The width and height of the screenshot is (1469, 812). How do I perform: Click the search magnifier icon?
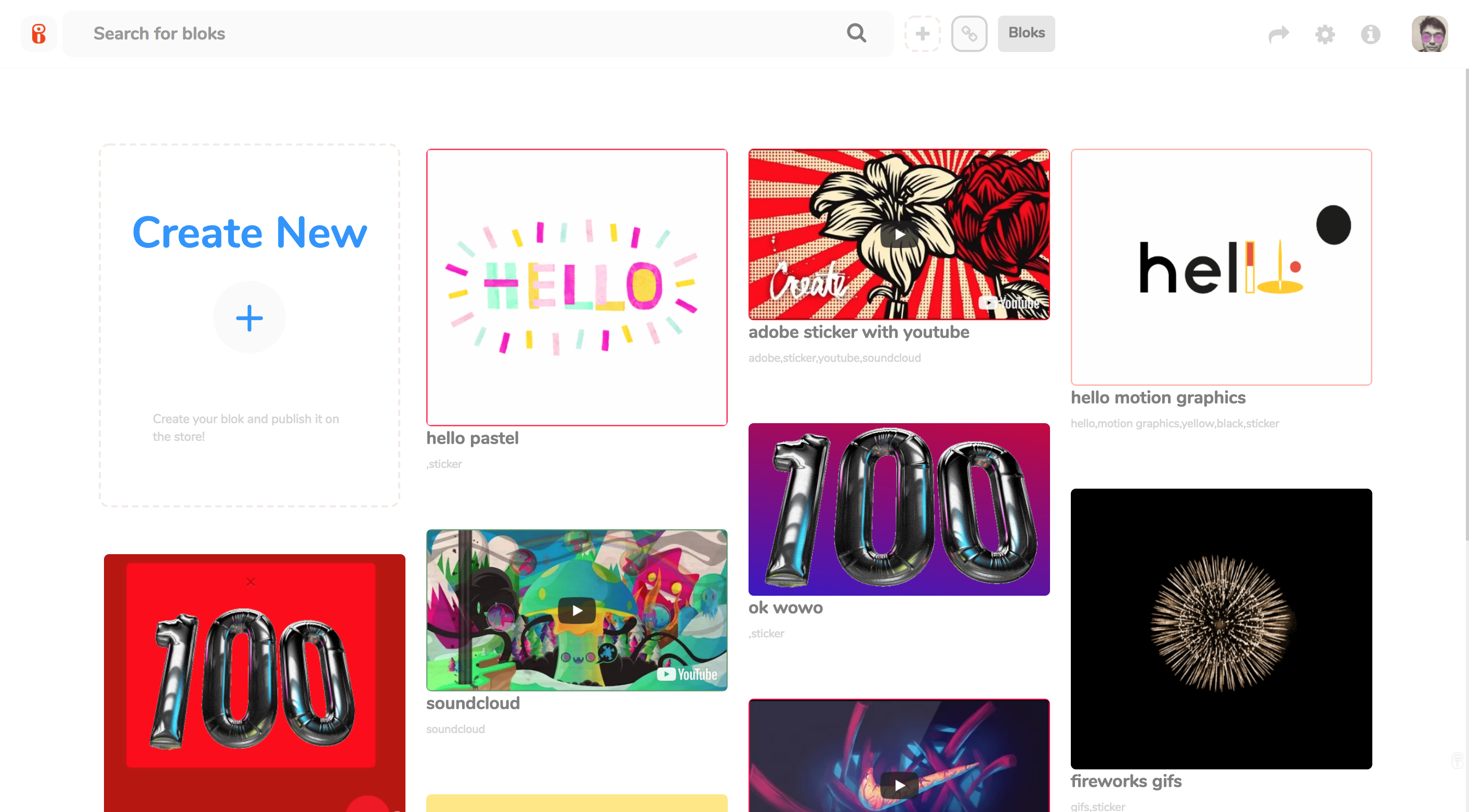856,33
